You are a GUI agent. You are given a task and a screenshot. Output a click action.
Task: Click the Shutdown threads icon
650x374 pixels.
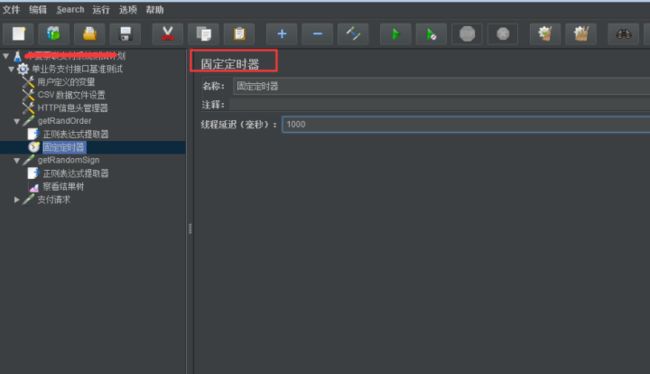tap(503, 34)
